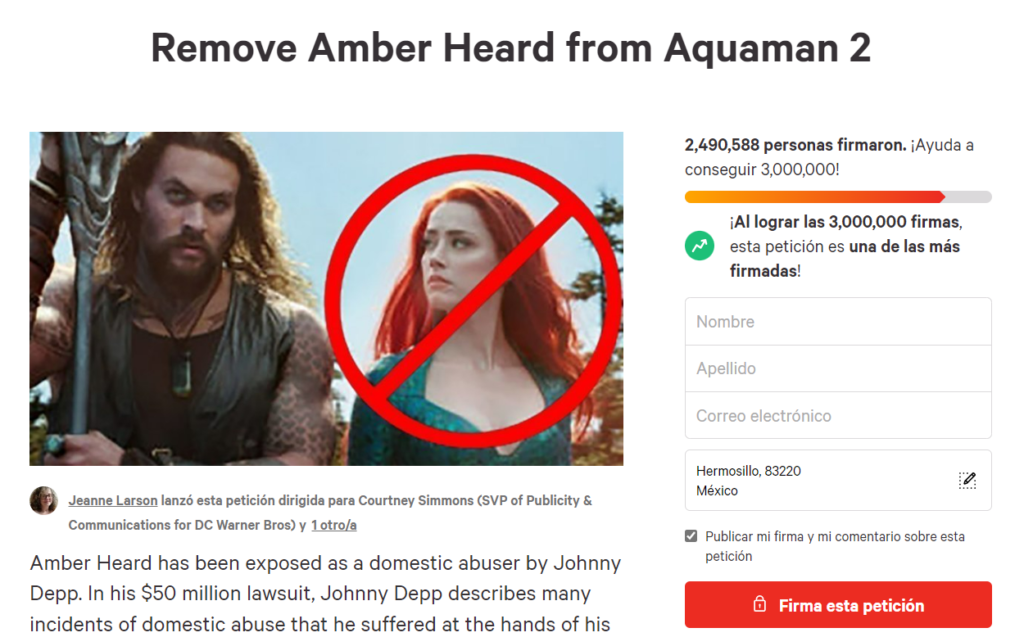Click the "1 otro/a" recipients link
1024x637 pixels.
334,525
